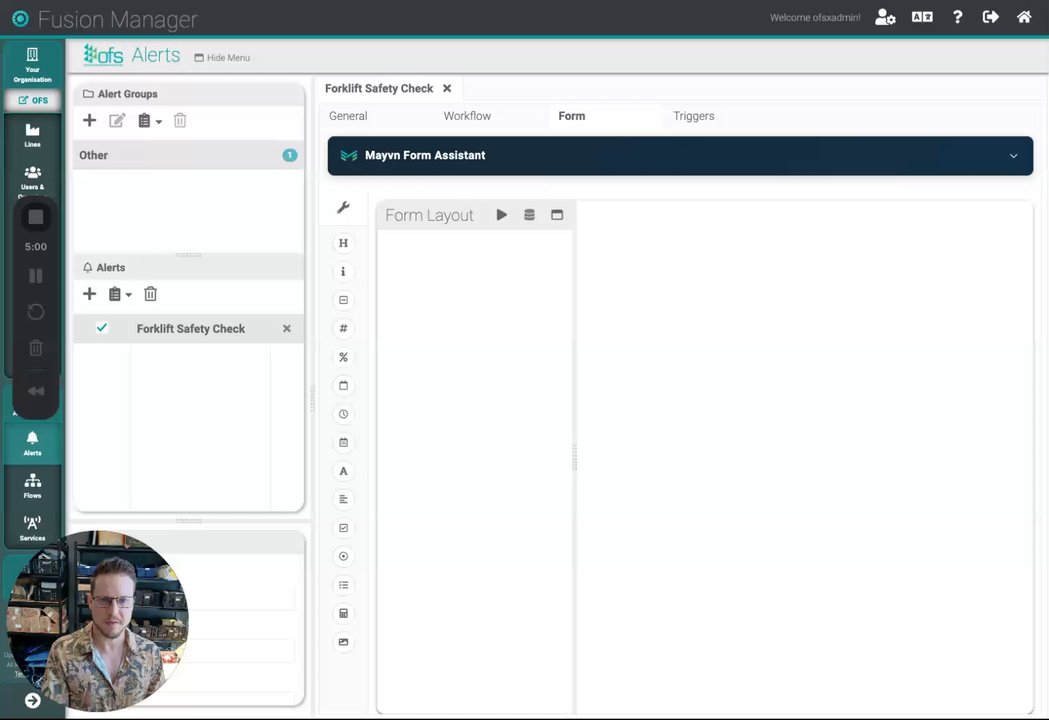The image size is (1049, 720).
Task: Expand sidebar with bottom arrow button
Action: click(x=32, y=700)
